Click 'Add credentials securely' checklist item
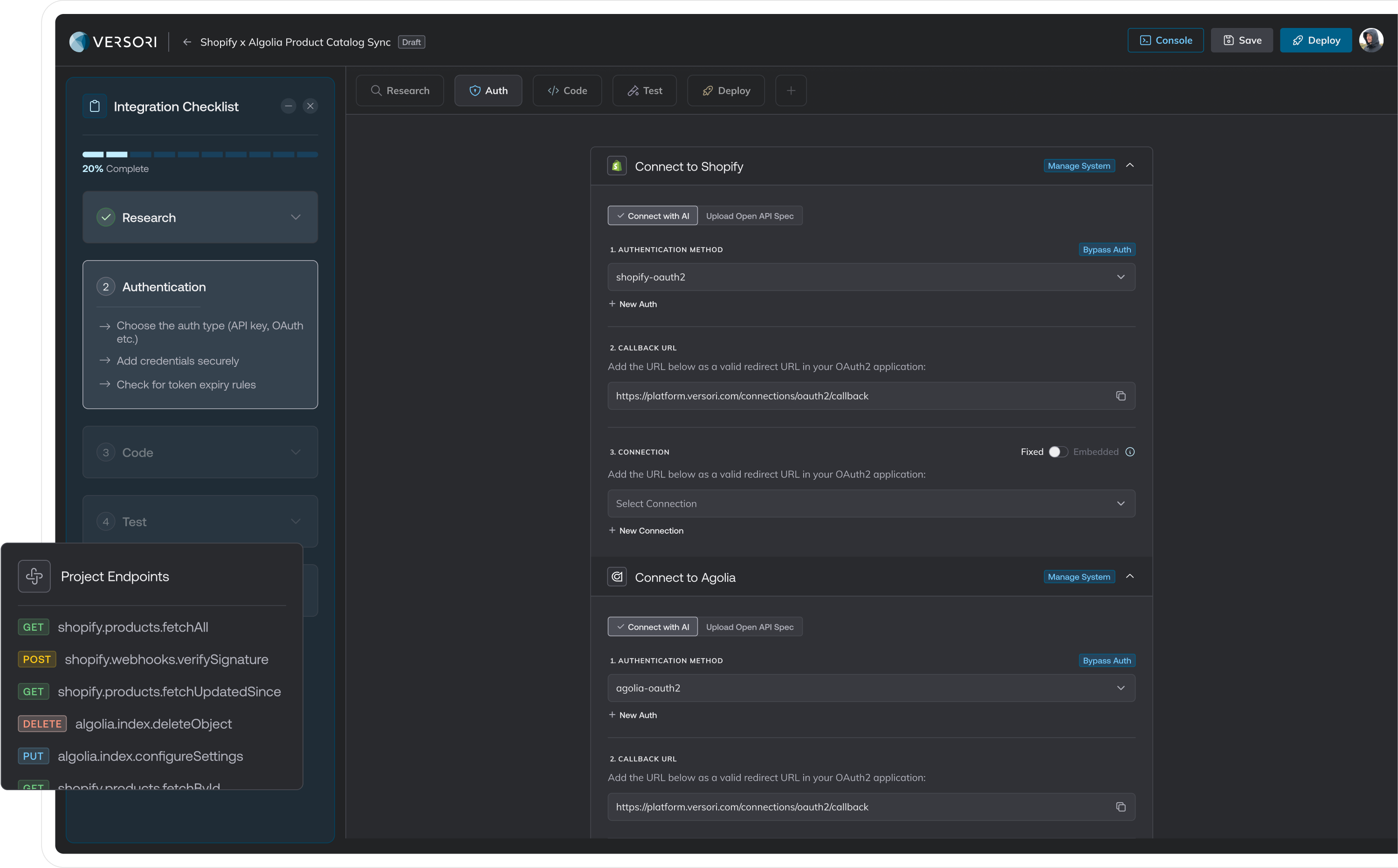The height and width of the screenshot is (868, 1398). coord(177,360)
